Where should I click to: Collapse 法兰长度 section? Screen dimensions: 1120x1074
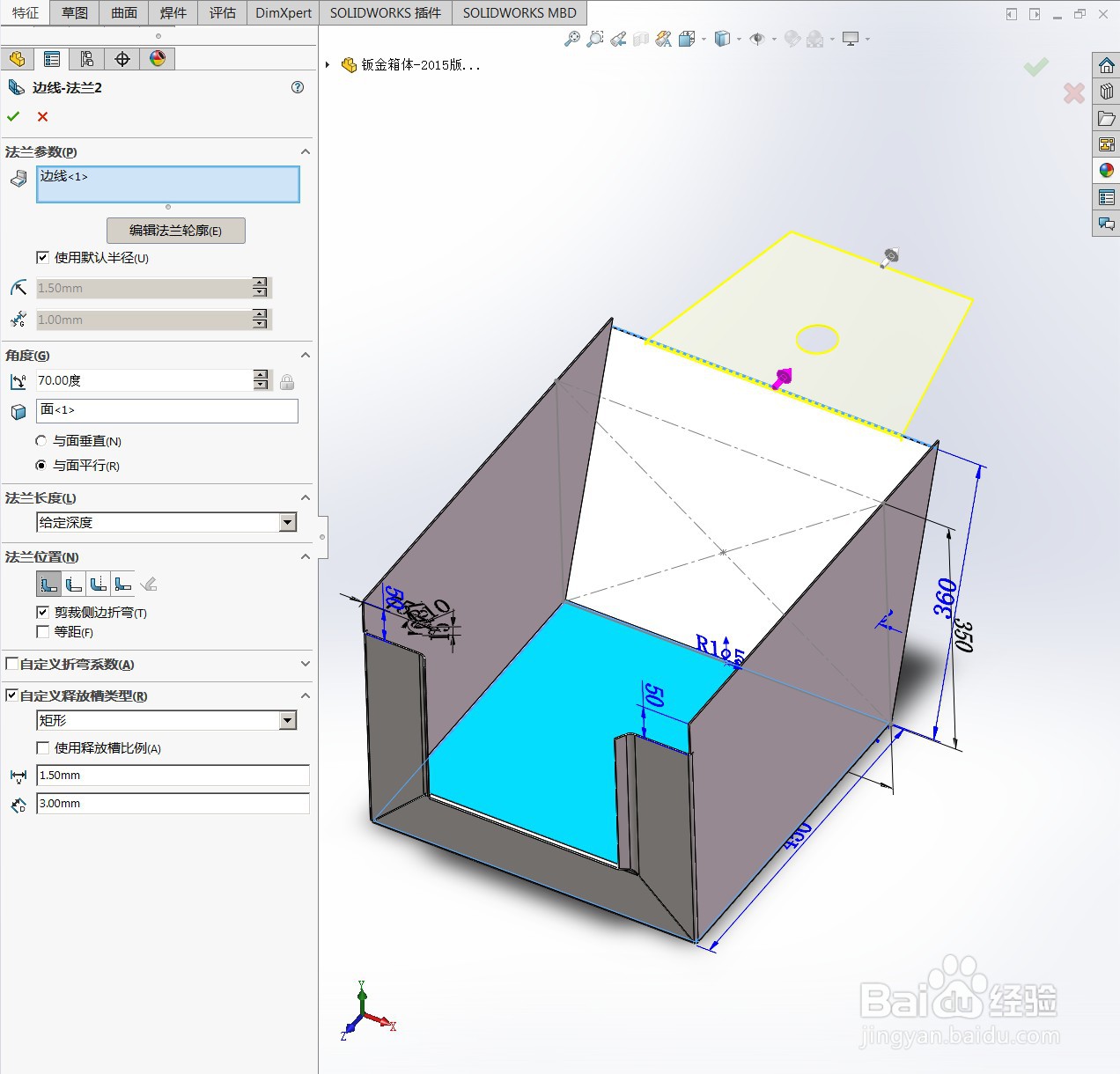tap(306, 497)
